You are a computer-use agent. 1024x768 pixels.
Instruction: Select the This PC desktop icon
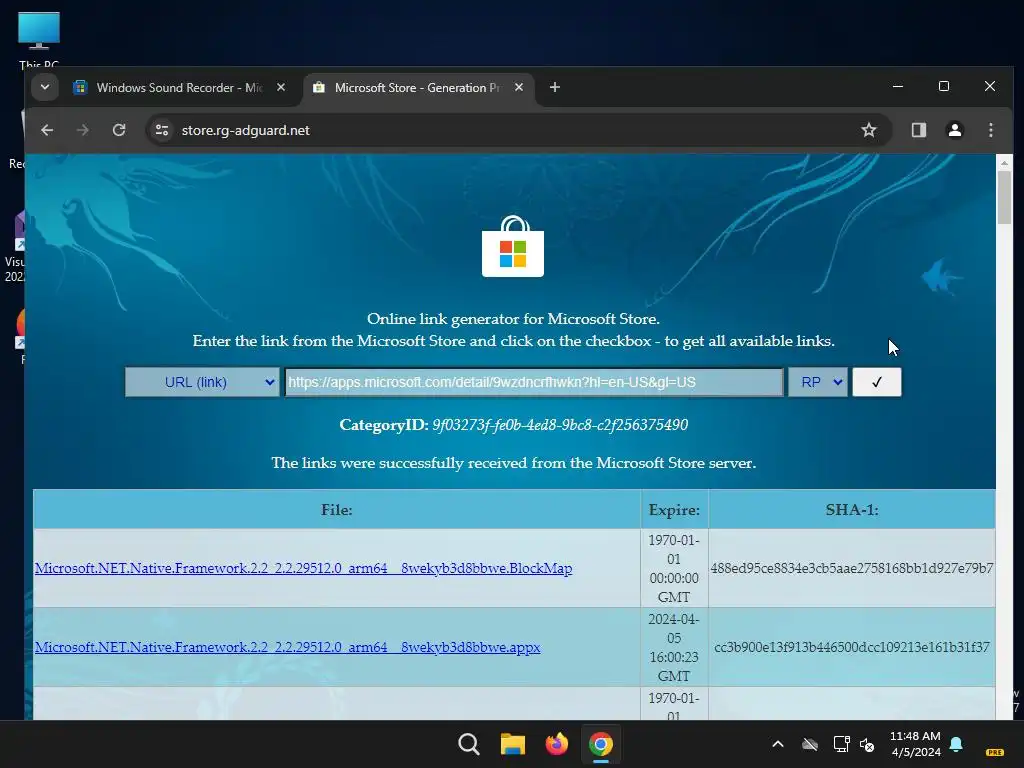[39, 39]
